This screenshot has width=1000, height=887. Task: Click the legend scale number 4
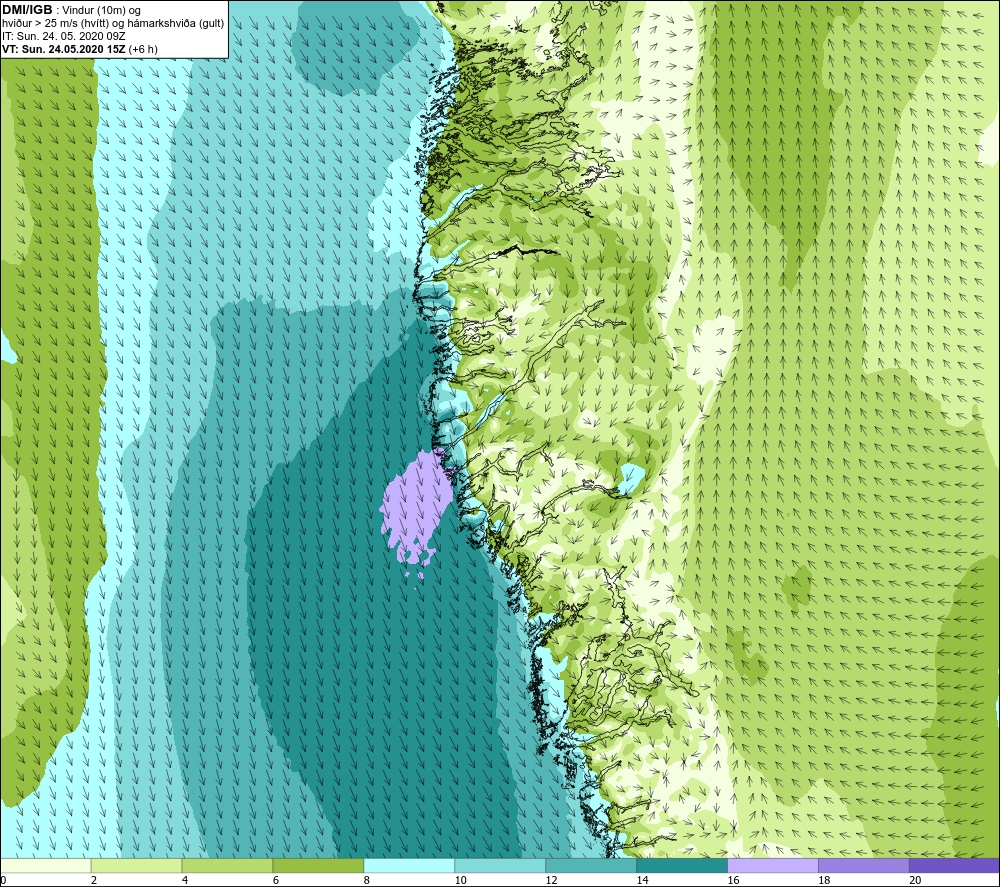[x=185, y=880]
